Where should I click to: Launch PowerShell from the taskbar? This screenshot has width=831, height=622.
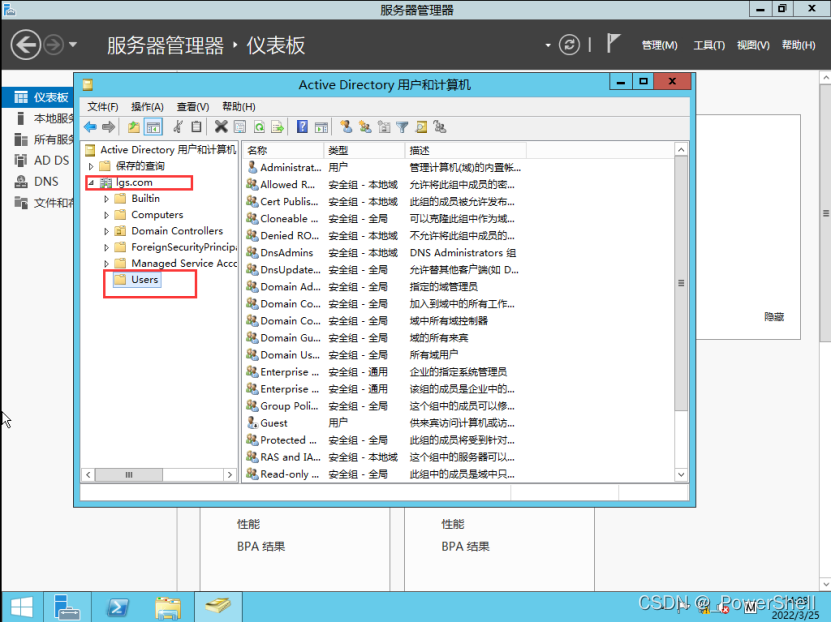click(x=117, y=607)
